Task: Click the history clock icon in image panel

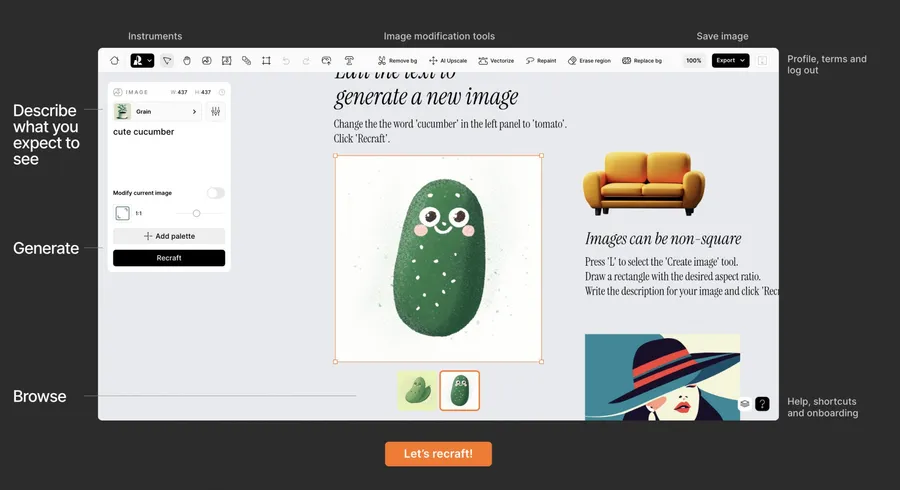Action: (x=222, y=92)
